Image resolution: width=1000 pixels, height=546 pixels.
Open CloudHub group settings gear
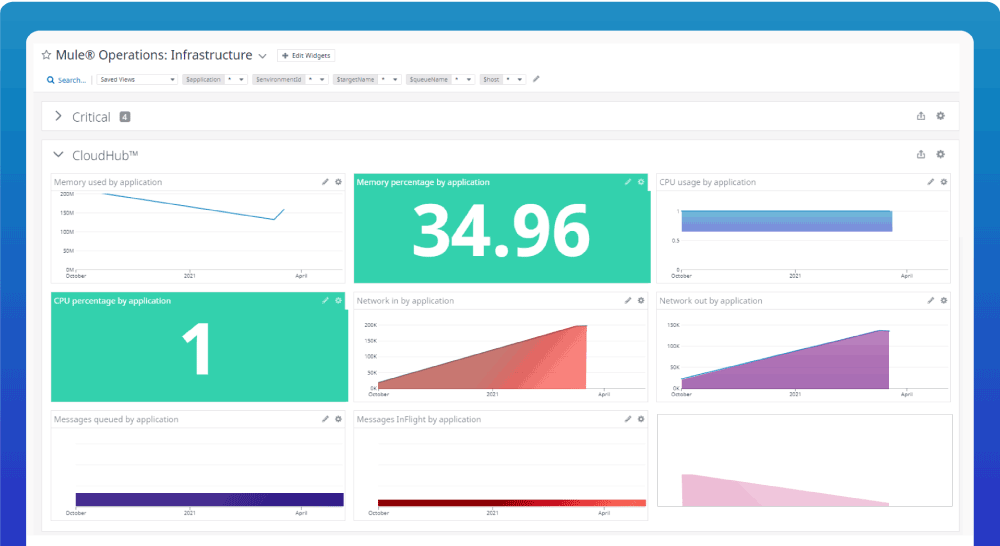[940, 154]
